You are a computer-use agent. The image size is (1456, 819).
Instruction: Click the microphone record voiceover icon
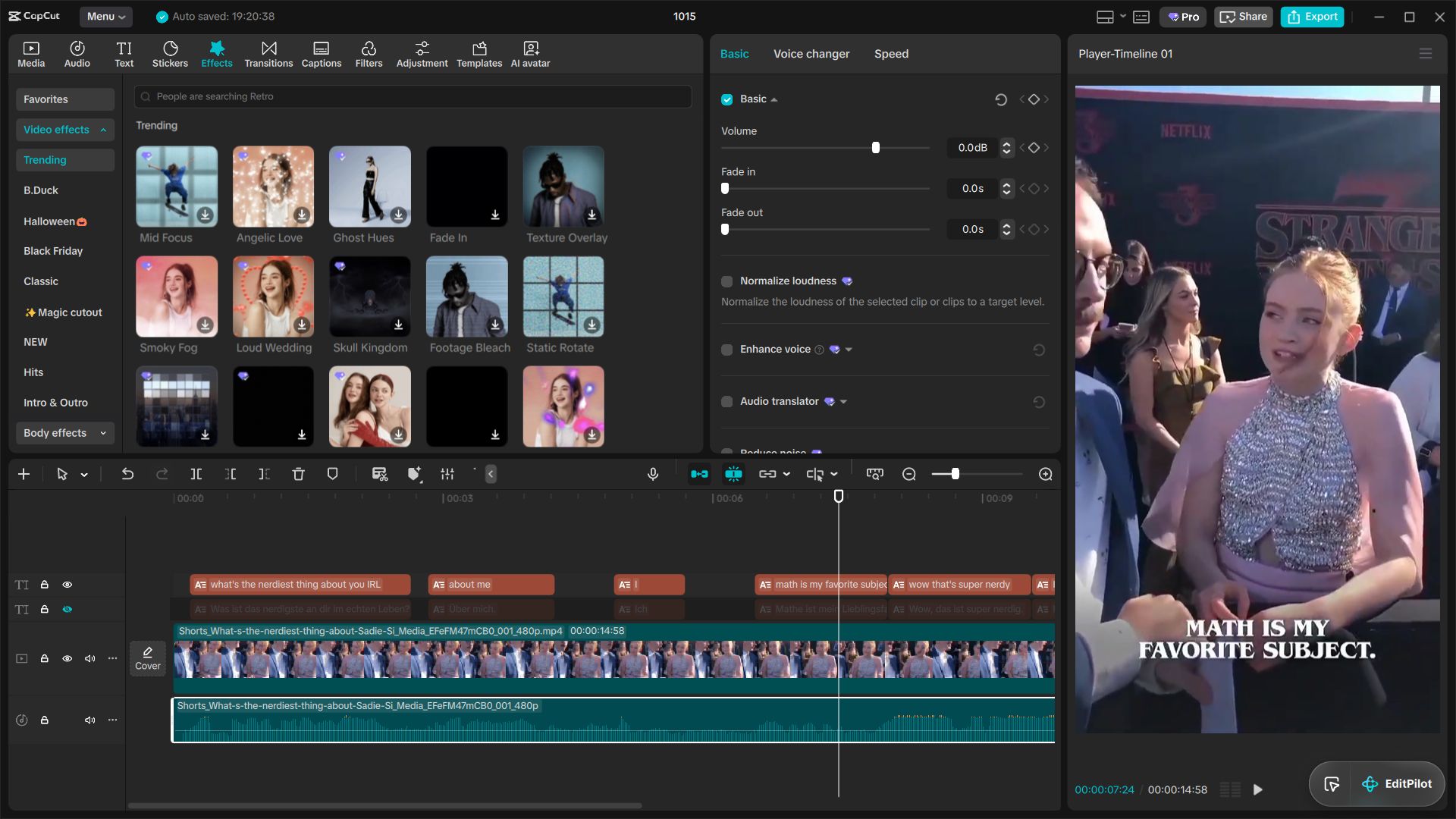pyautogui.click(x=653, y=474)
